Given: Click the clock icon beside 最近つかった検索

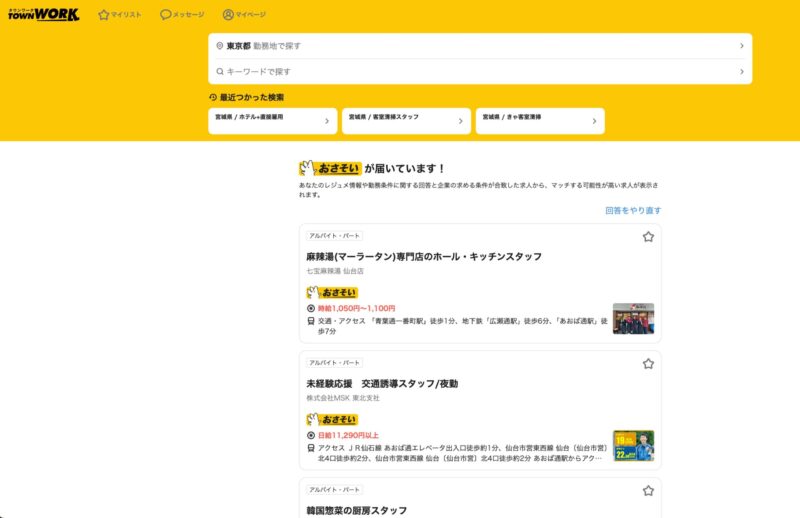Looking at the screenshot, I should tap(213, 97).
